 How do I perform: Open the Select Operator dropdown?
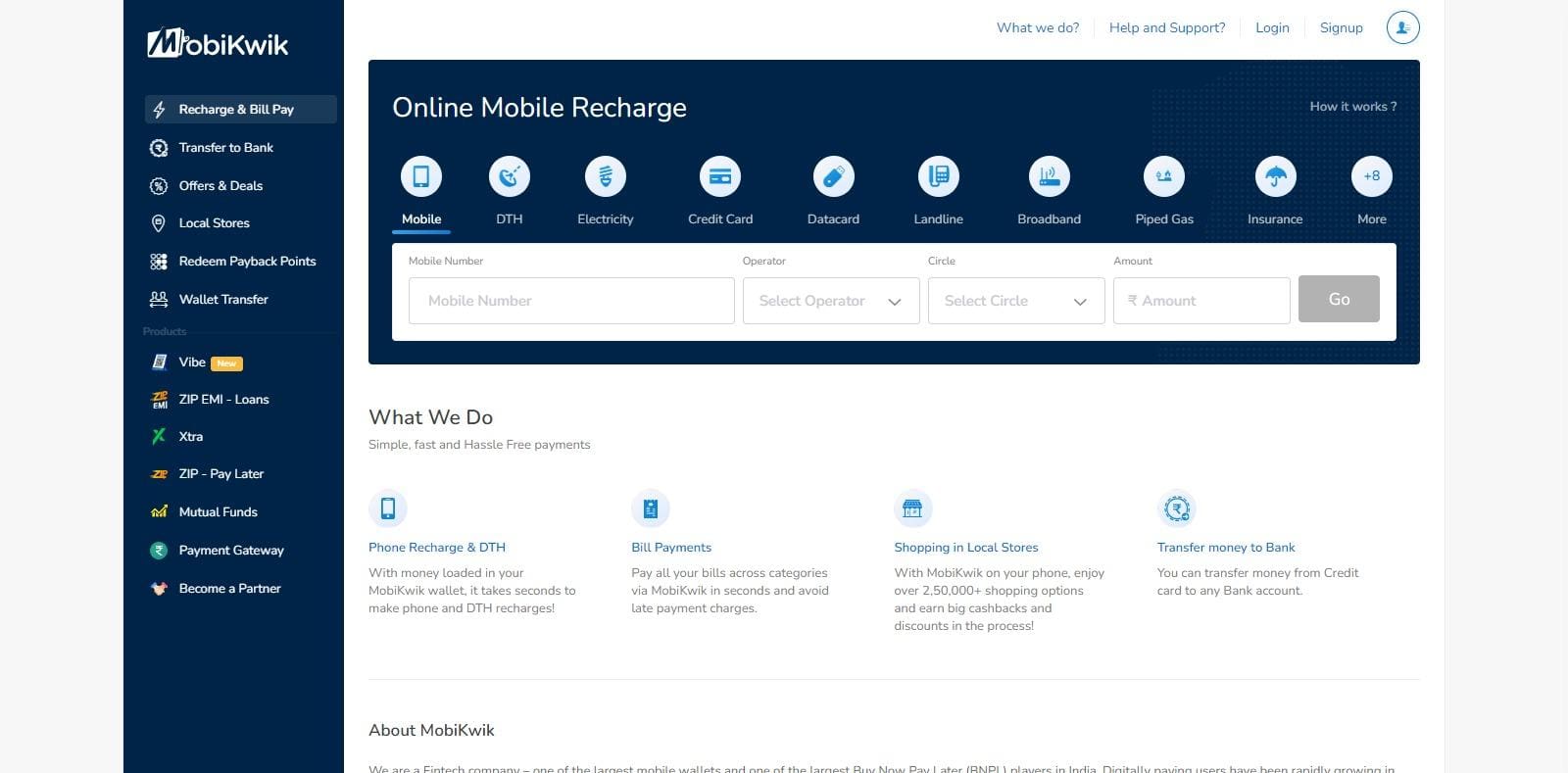831,301
